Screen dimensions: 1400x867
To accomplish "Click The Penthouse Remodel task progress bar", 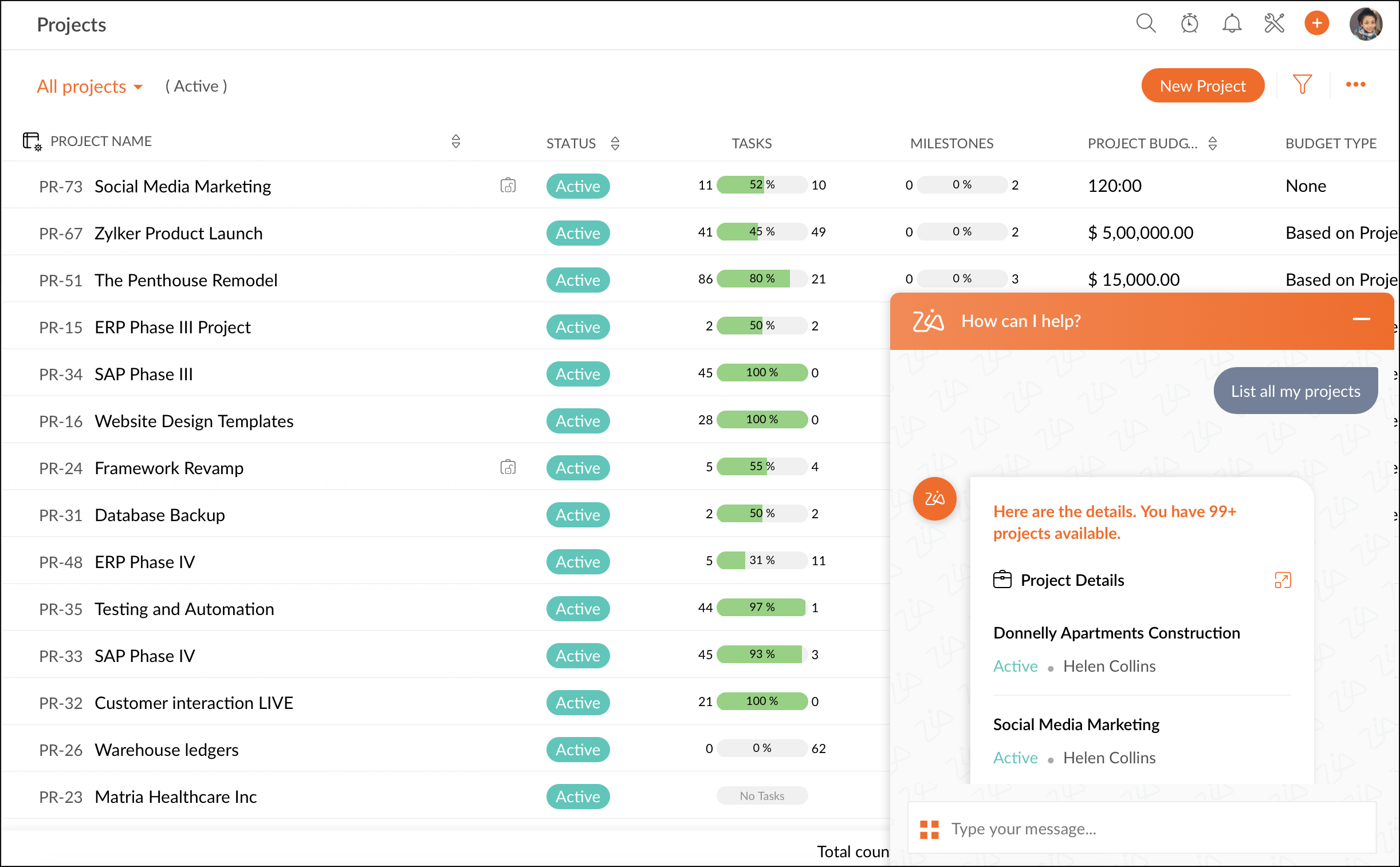I will pos(761,279).
